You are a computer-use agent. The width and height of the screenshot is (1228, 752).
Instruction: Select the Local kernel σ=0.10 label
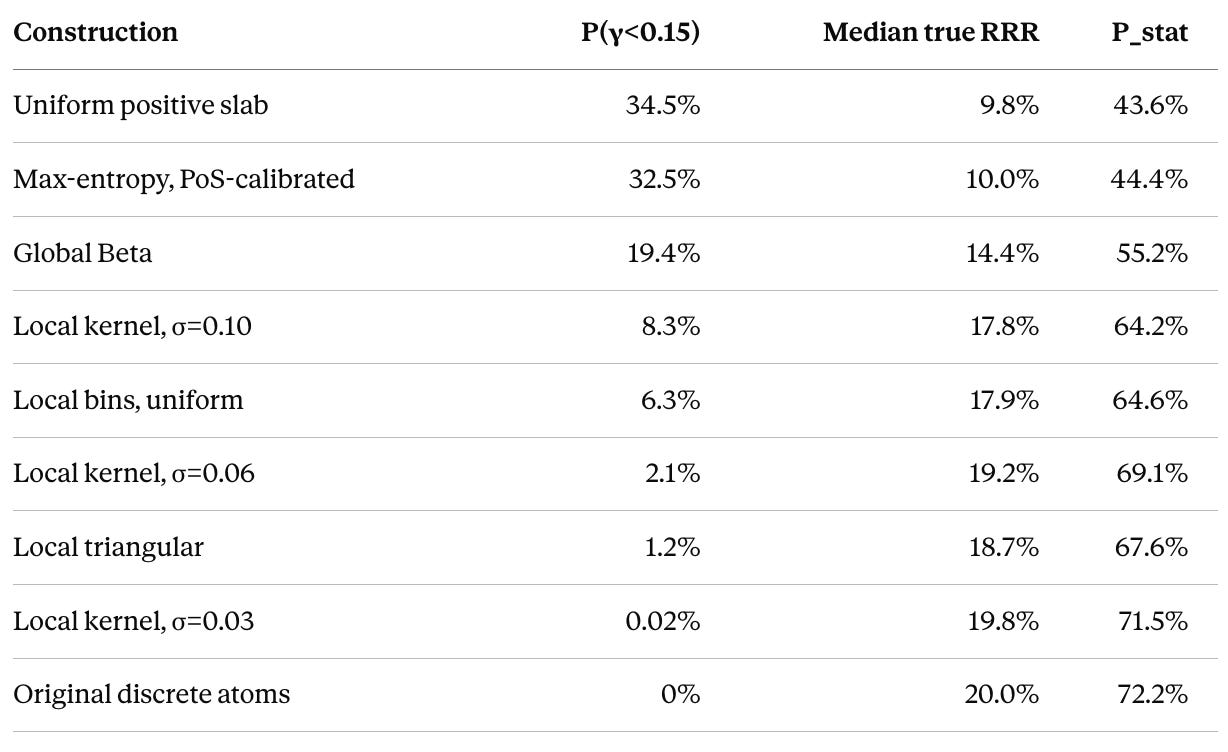[x=132, y=327]
